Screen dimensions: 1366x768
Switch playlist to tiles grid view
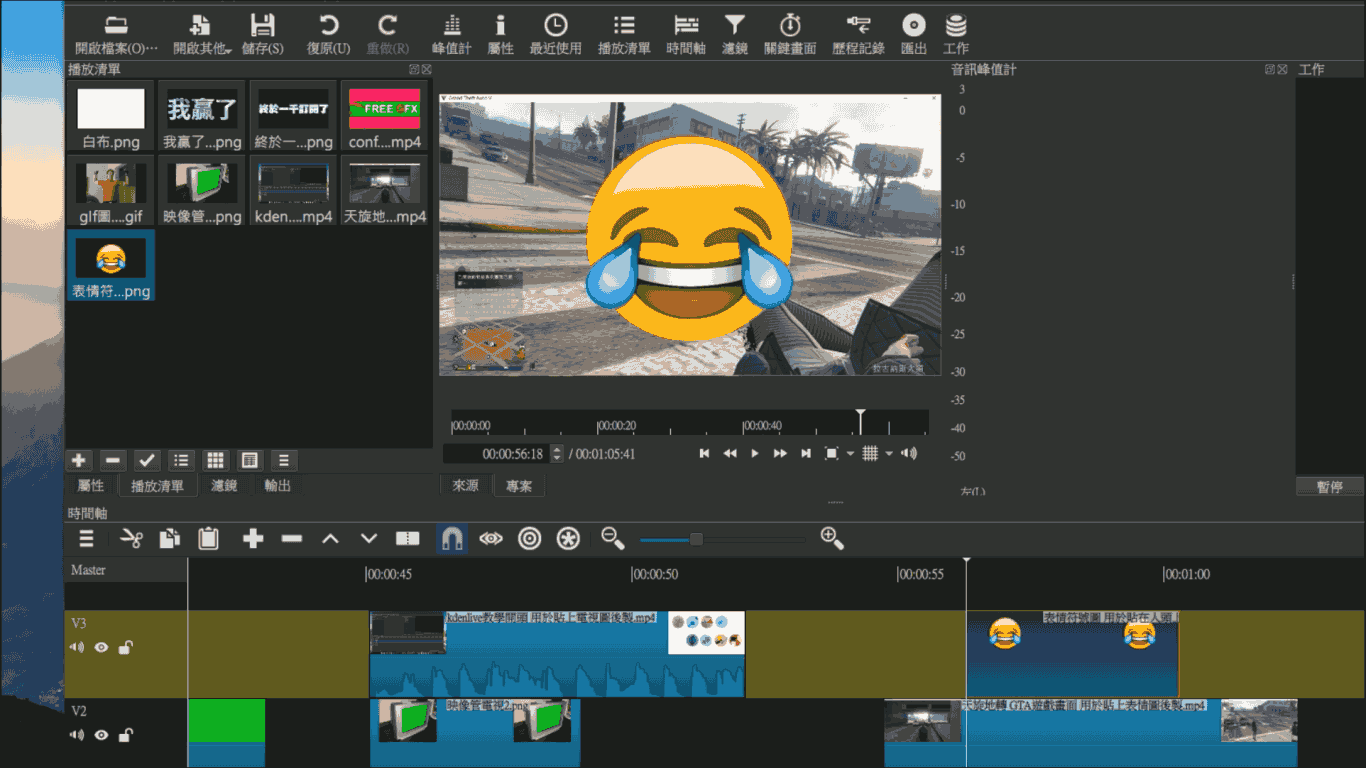(215, 460)
